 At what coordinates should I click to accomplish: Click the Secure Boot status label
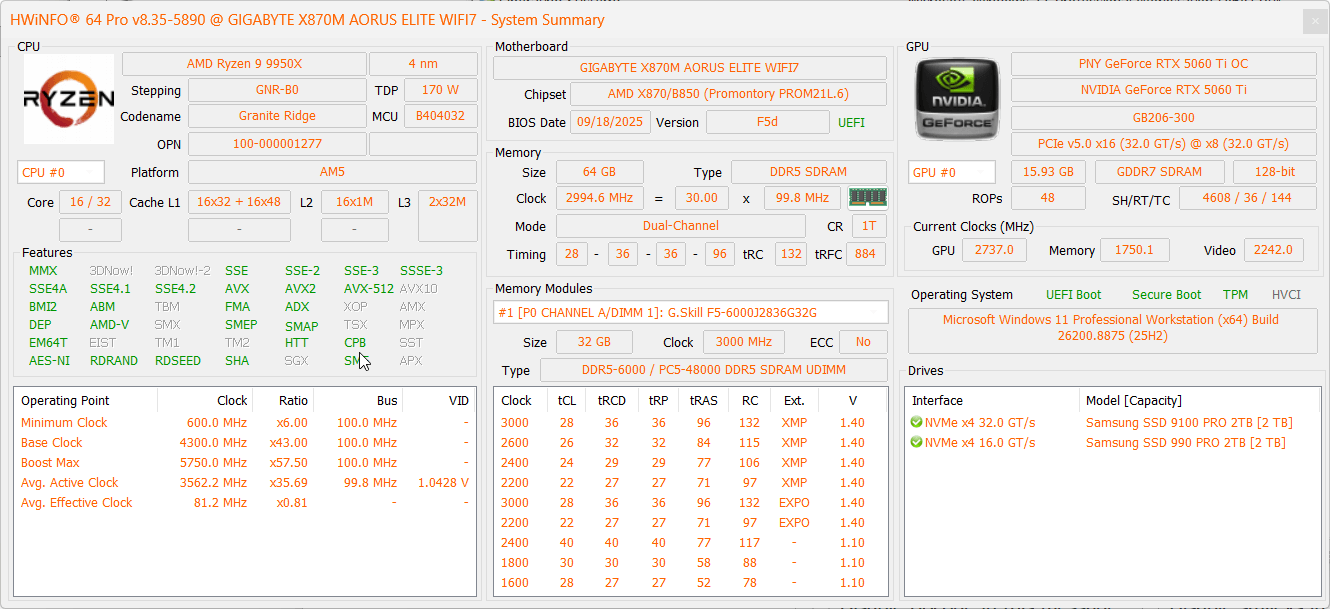tap(1166, 295)
